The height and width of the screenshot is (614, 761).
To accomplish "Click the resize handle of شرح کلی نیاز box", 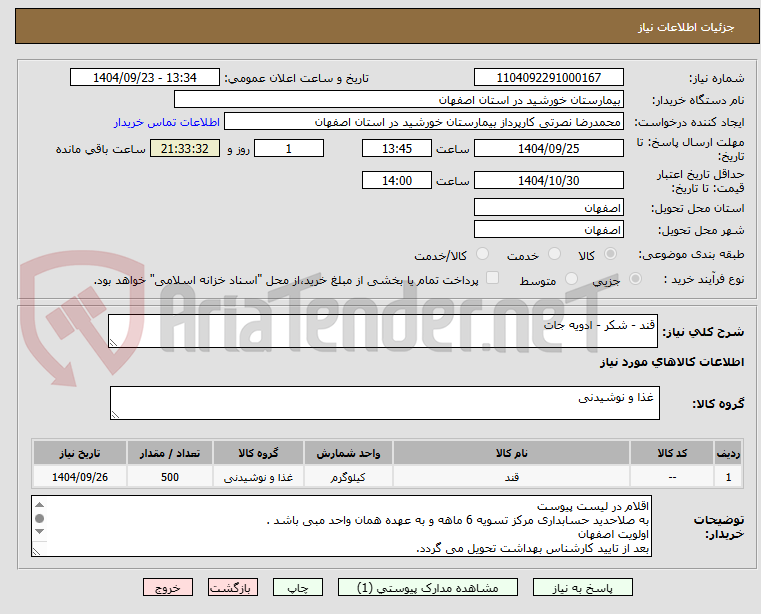I will (113, 343).
